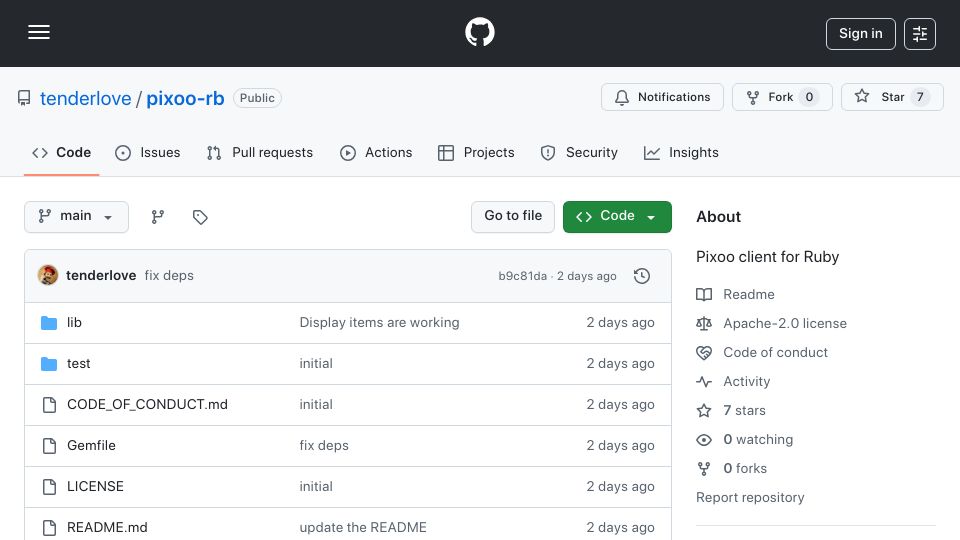This screenshot has height=540, width=960.
Task: Open the Security tab
Action: 579,152
